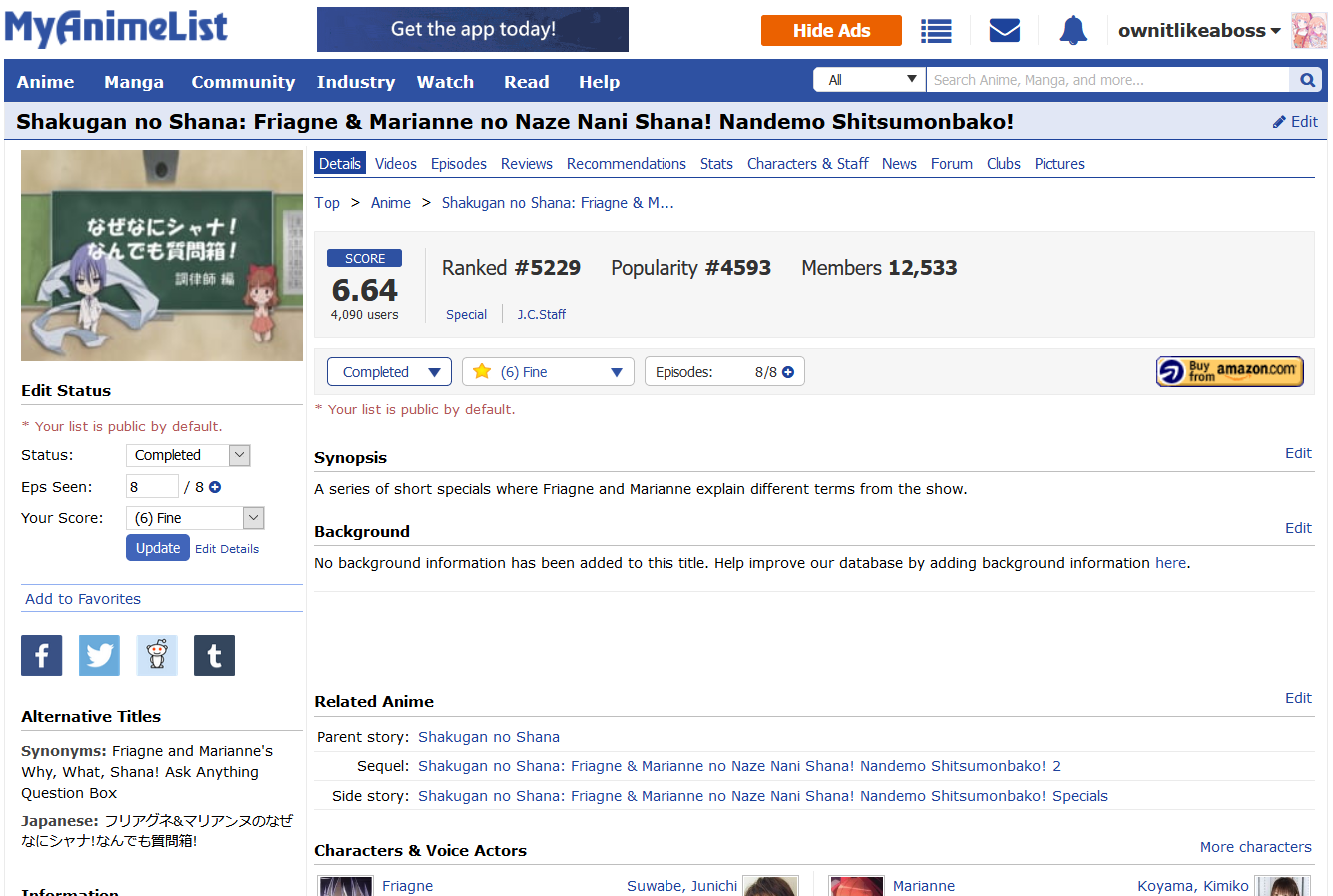
Task: Share this page on Facebook
Action: 42,655
